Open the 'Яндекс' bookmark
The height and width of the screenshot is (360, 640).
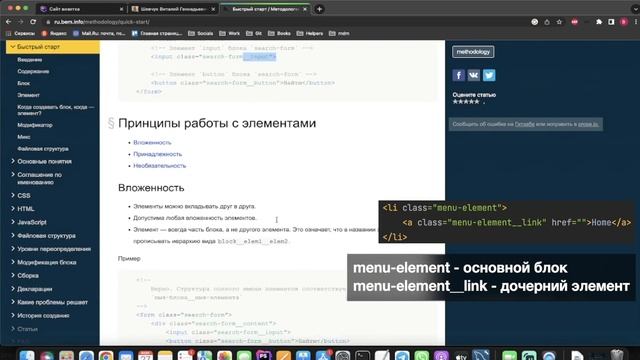click(54, 33)
